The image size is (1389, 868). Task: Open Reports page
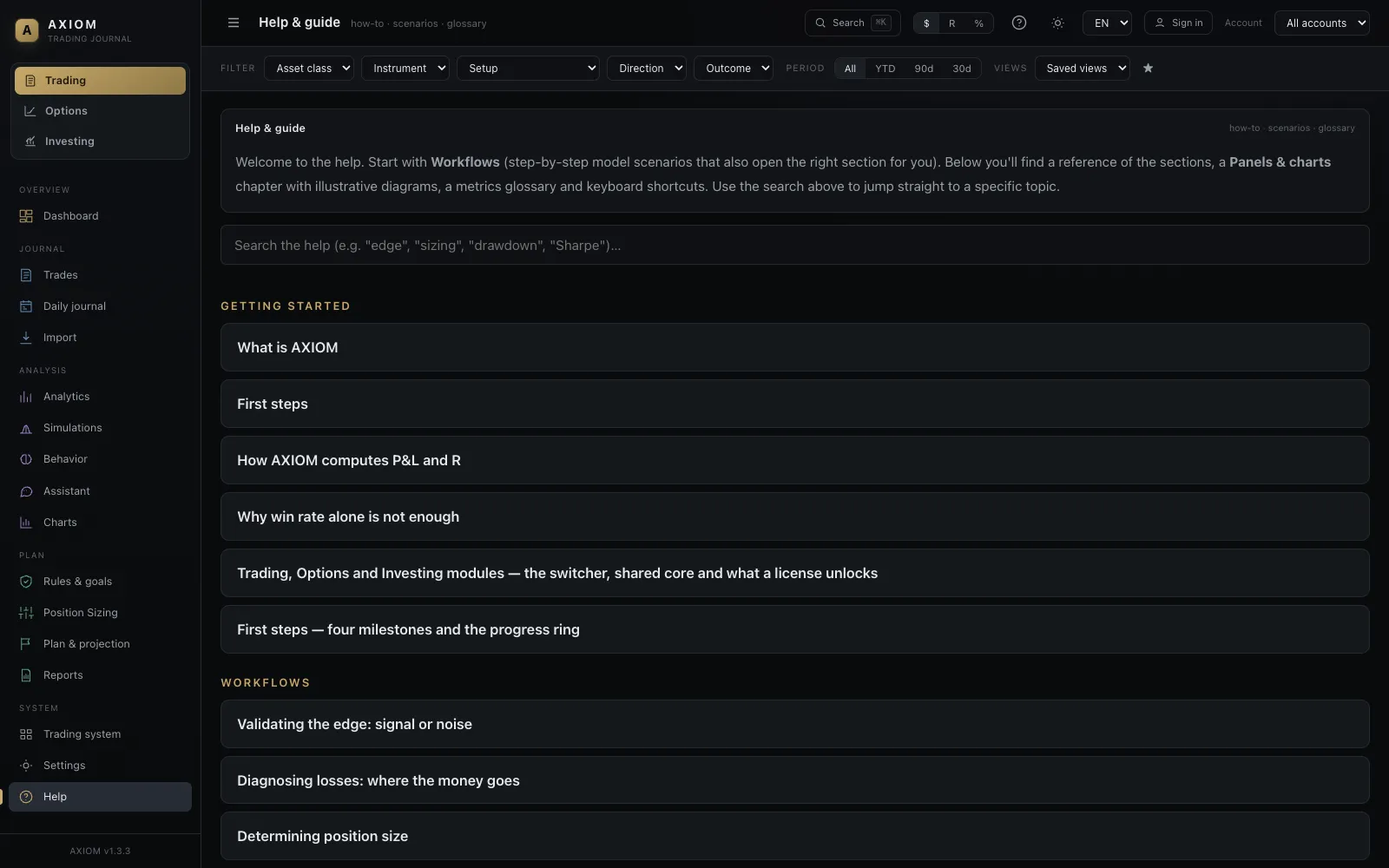pos(100,675)
